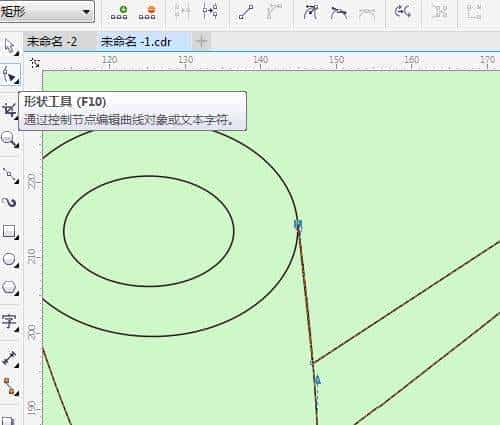This screenshot has height=425, width=500.
Task: Select the Freehand drawing tool
Action: click(x=10, y=175)
